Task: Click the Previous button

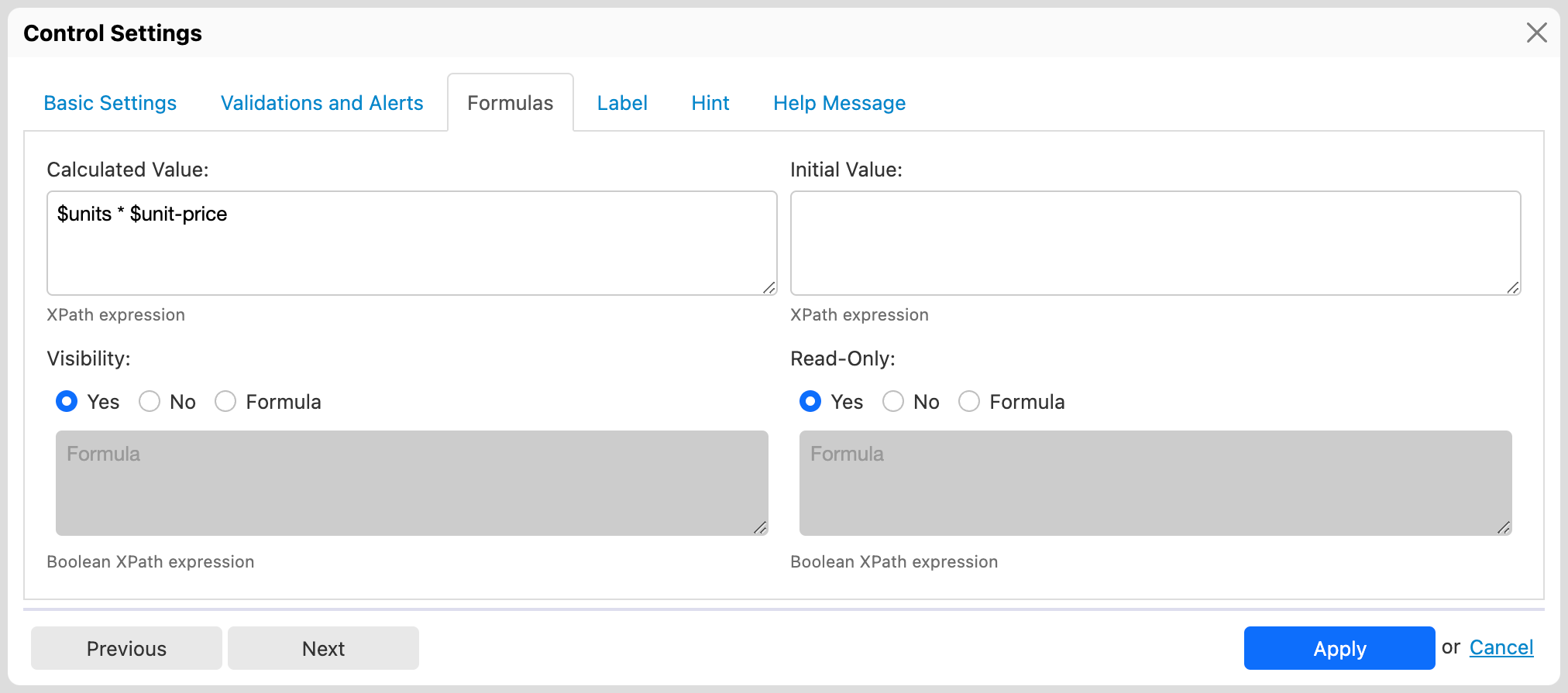Action: [x=126, y=648]
